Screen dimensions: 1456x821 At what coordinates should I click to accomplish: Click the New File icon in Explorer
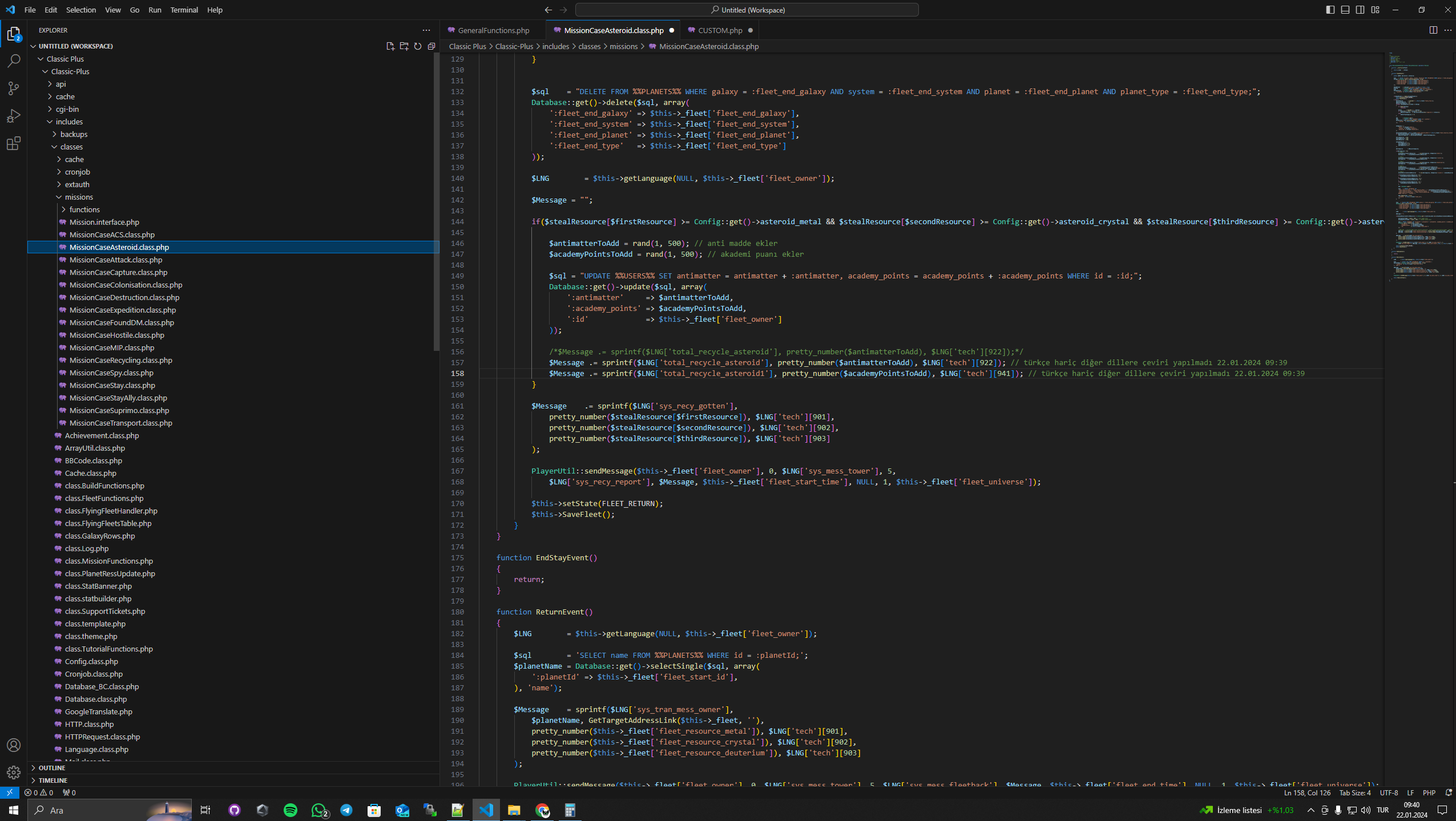[390, 46]
